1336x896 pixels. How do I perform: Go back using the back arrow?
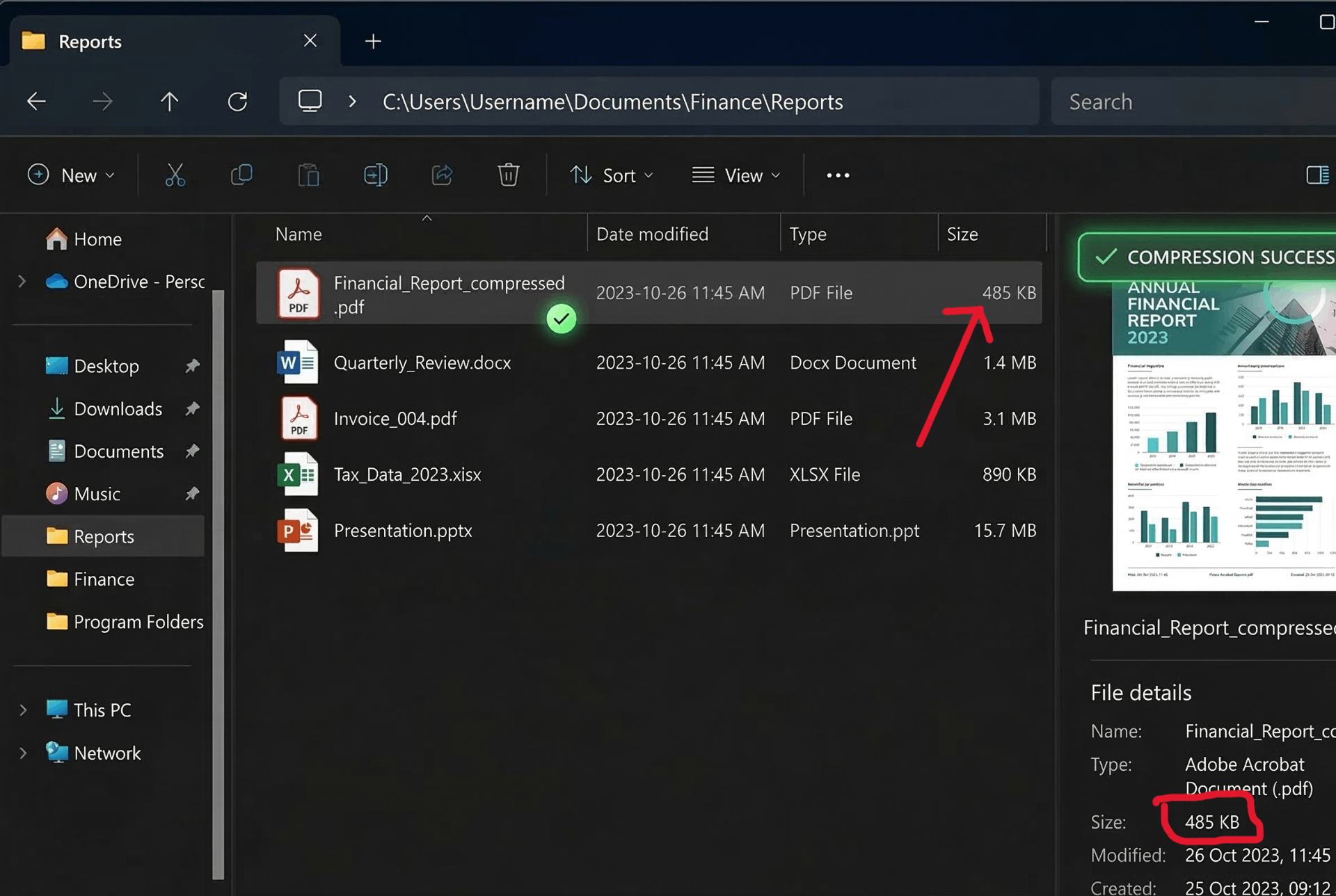click(x=36, y=101)
